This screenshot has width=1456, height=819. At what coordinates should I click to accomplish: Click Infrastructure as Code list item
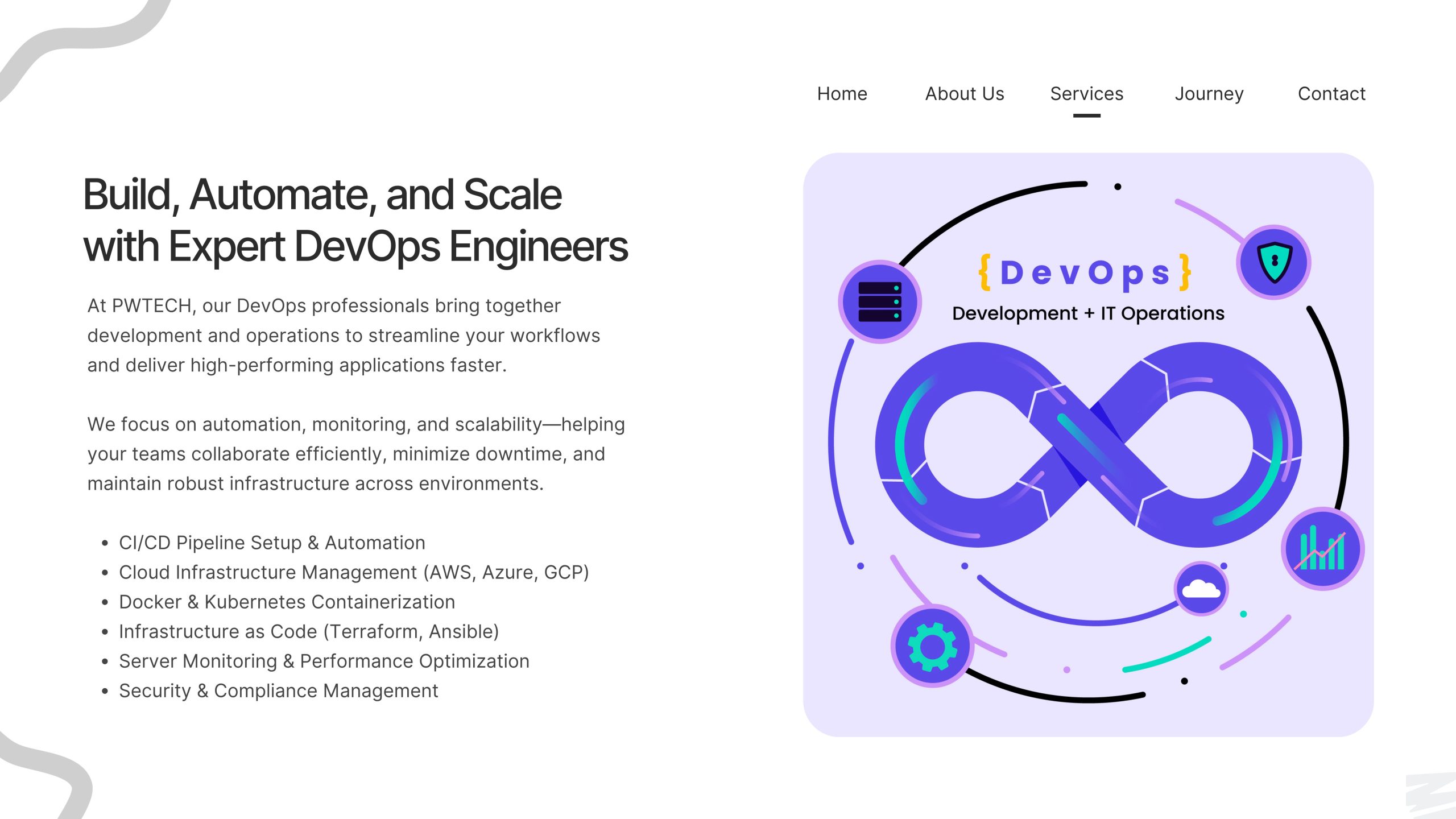[309, 631]
